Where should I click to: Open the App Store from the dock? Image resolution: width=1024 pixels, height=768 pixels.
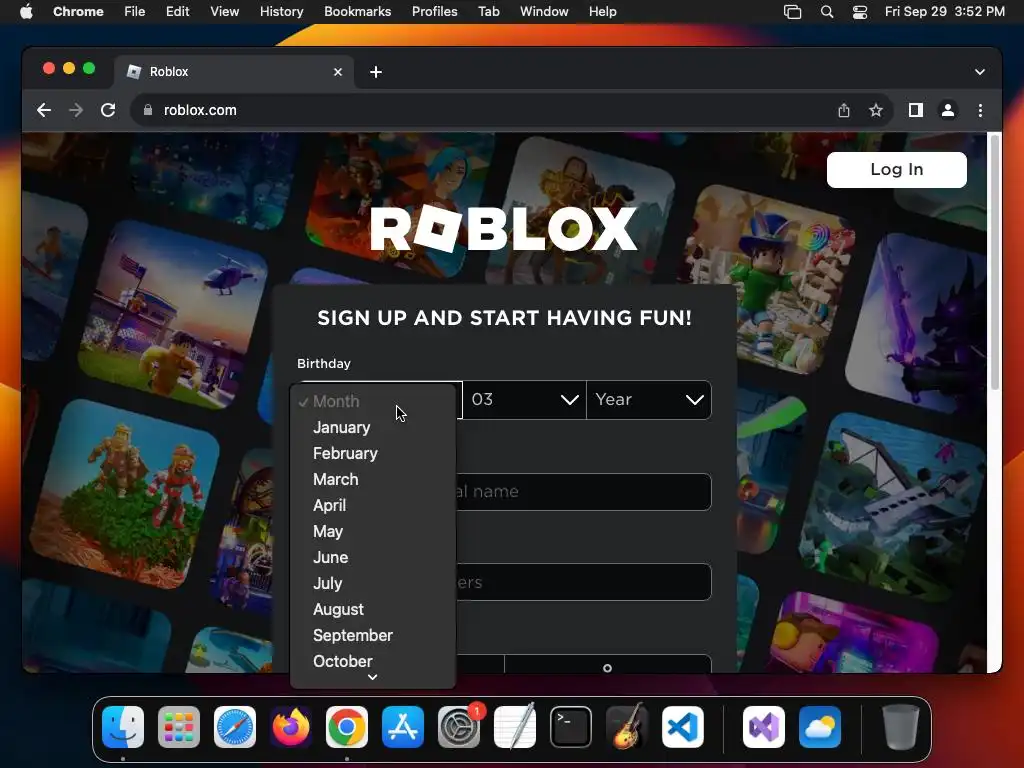[403, 727]
